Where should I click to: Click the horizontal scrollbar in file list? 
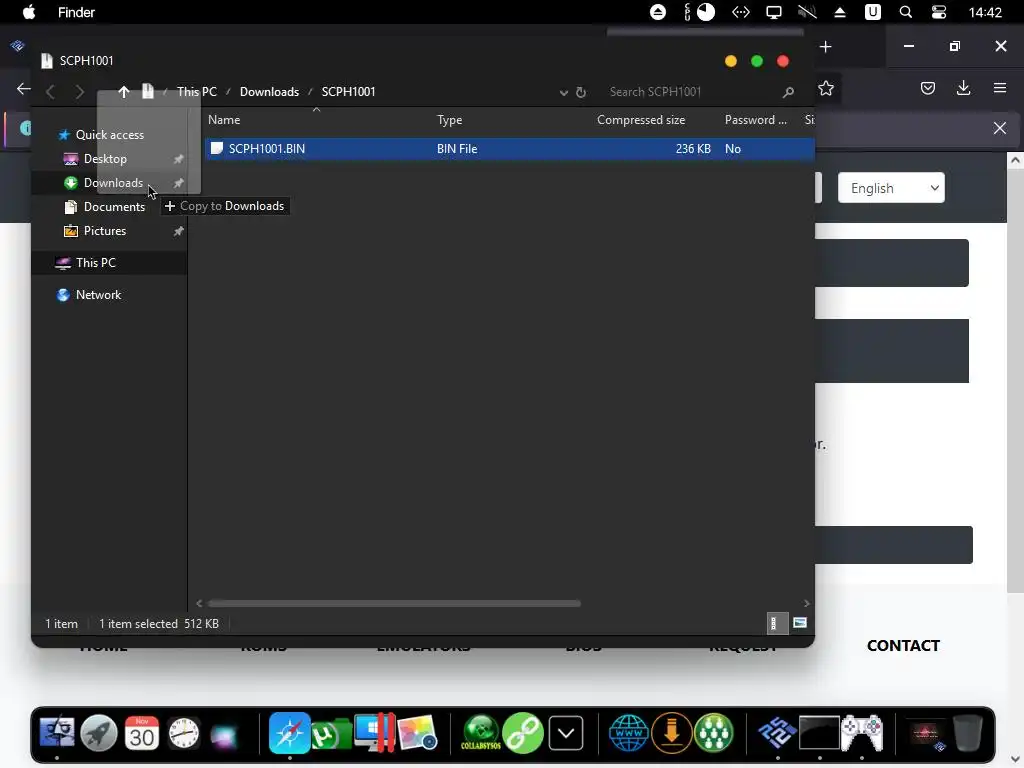tap(394, 603)
